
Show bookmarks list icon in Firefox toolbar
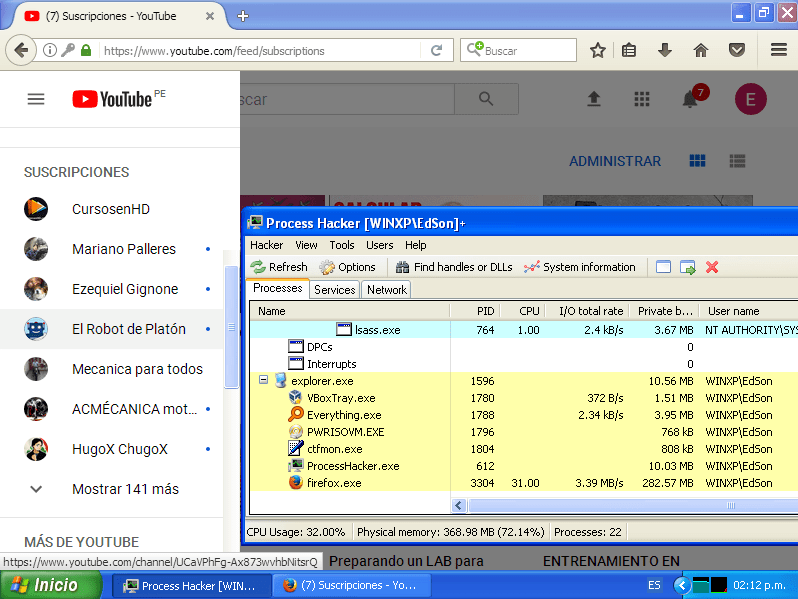[629, 50]
